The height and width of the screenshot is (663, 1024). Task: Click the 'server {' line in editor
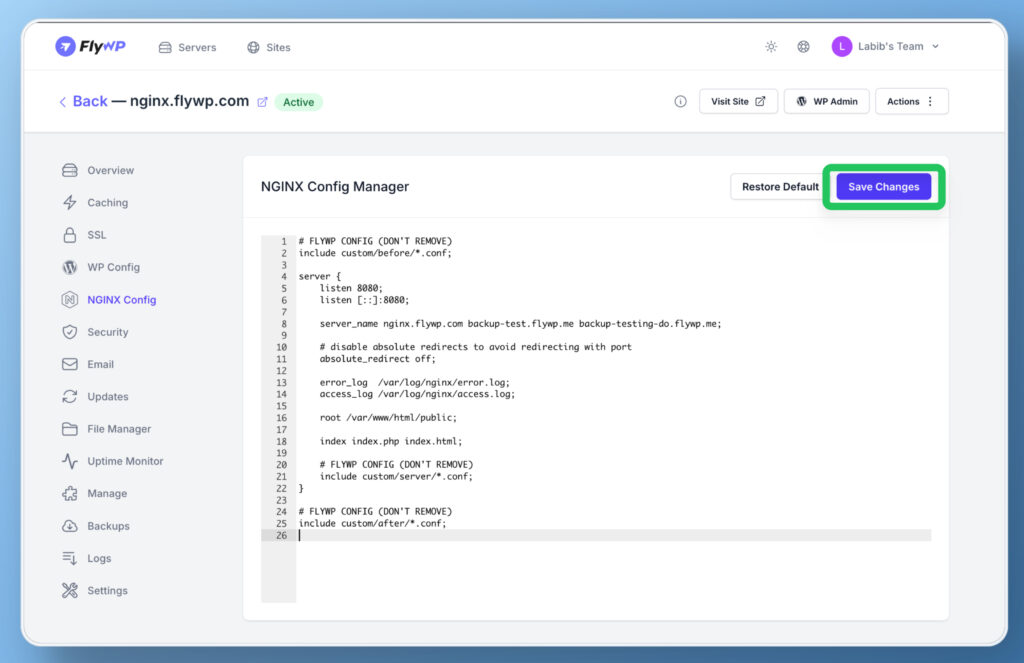tap(320, 276)
